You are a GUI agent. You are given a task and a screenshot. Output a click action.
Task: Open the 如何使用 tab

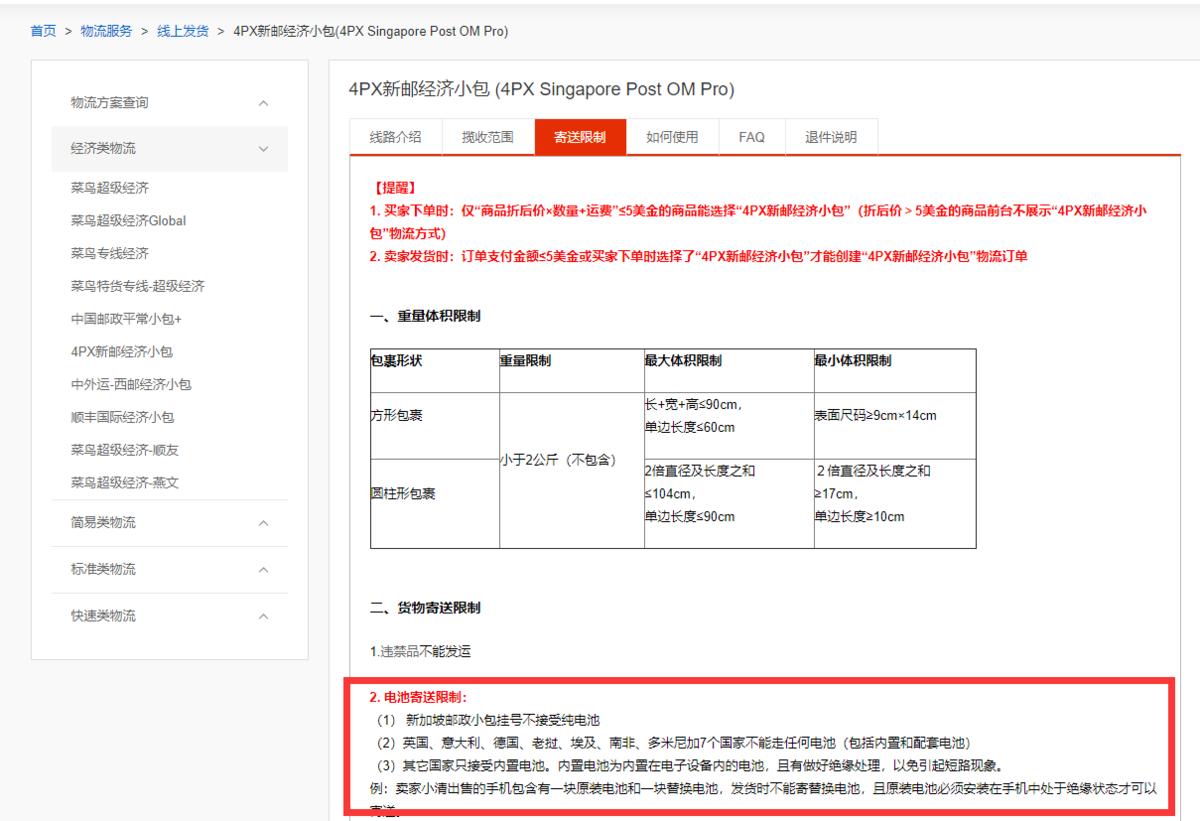coord(673,138)
